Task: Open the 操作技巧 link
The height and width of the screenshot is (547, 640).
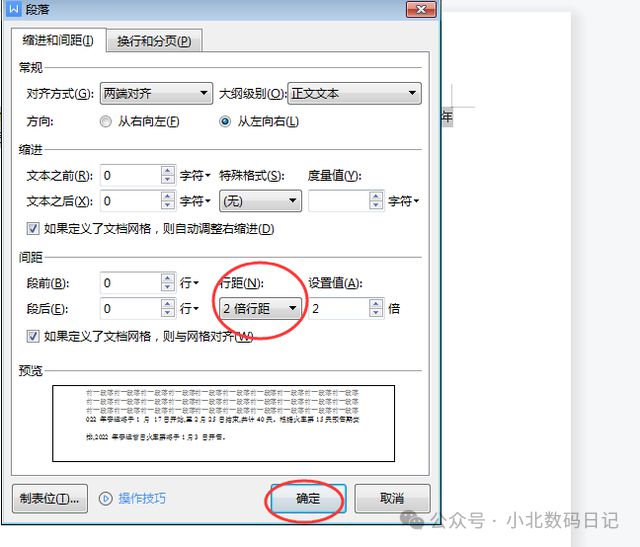Action: point(142,498)
